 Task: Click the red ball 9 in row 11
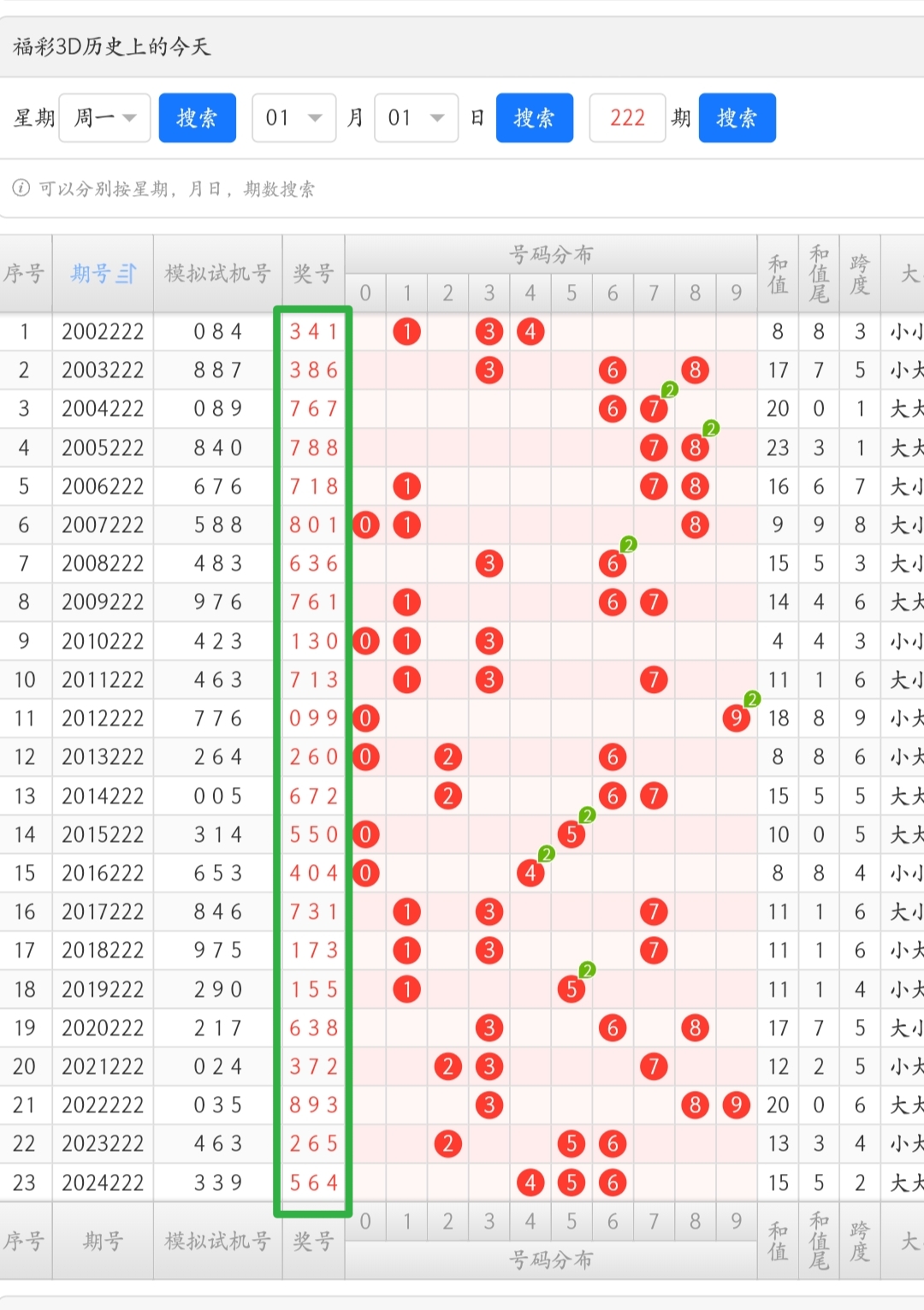pos(736,719)
